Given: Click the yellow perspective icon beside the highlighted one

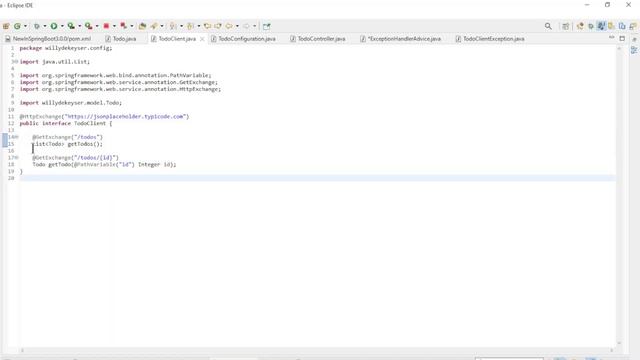Looking at the screenshot, I should click(x=611, y=26).
